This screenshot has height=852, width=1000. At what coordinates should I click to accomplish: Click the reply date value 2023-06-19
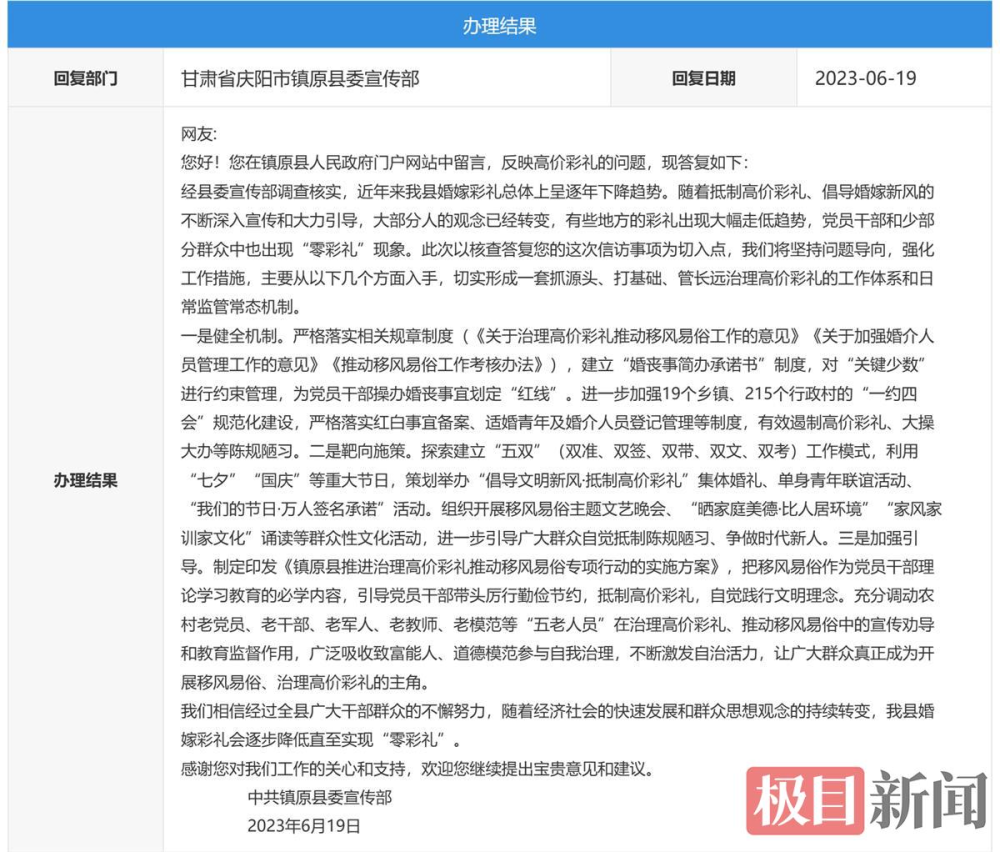pyautogui.click(x=865, y=78)
